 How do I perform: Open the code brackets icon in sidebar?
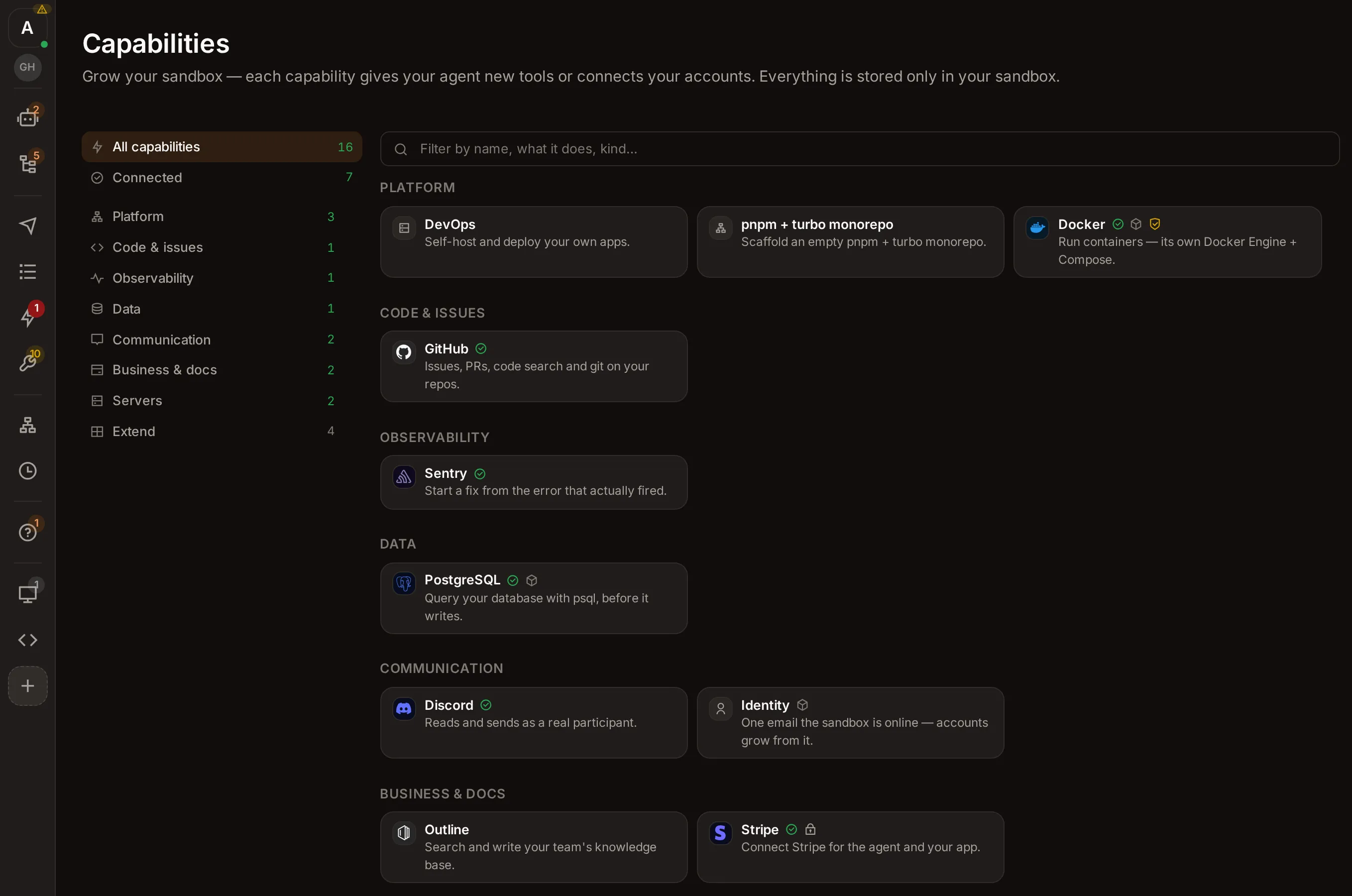27,640
